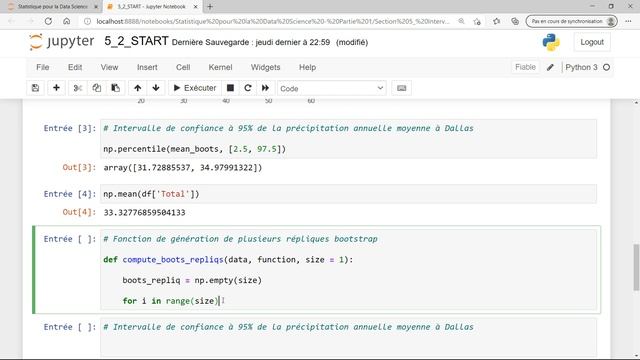Click the Fiable trust indicator

coord(525,67)
